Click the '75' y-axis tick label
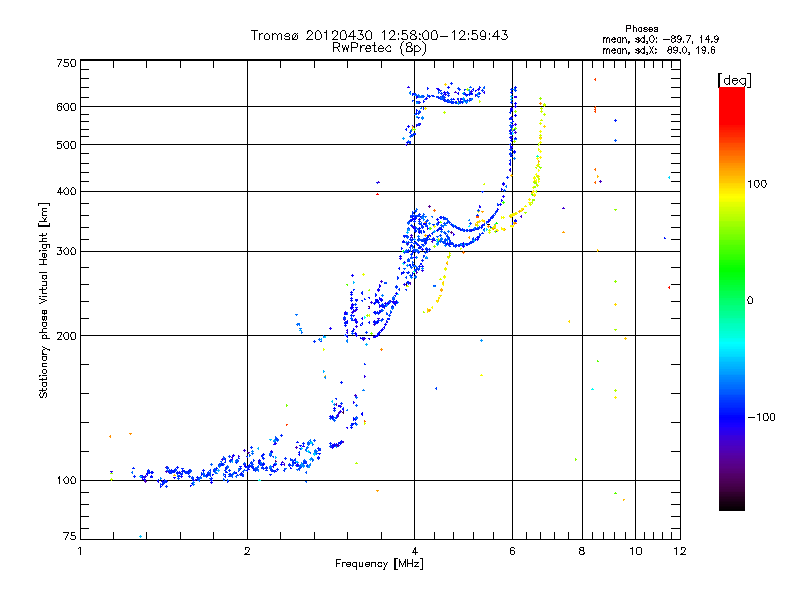 pyautogui.click(x=70, y=536)
